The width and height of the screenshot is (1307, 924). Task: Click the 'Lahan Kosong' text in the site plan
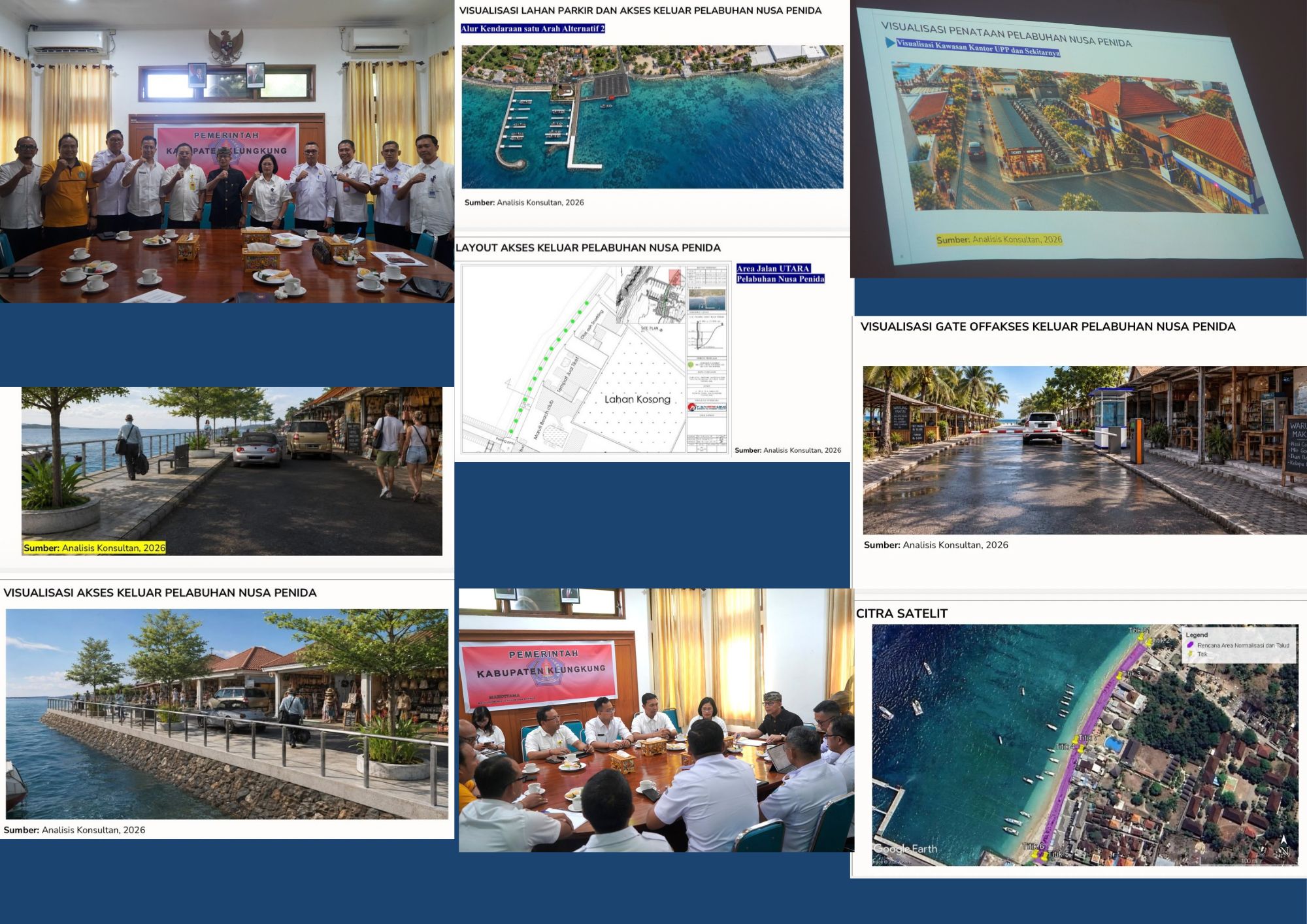pos(637,399)
